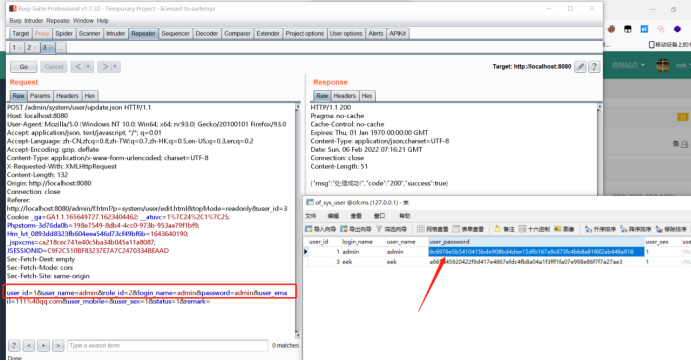Click the search term input field

point(167,346)
